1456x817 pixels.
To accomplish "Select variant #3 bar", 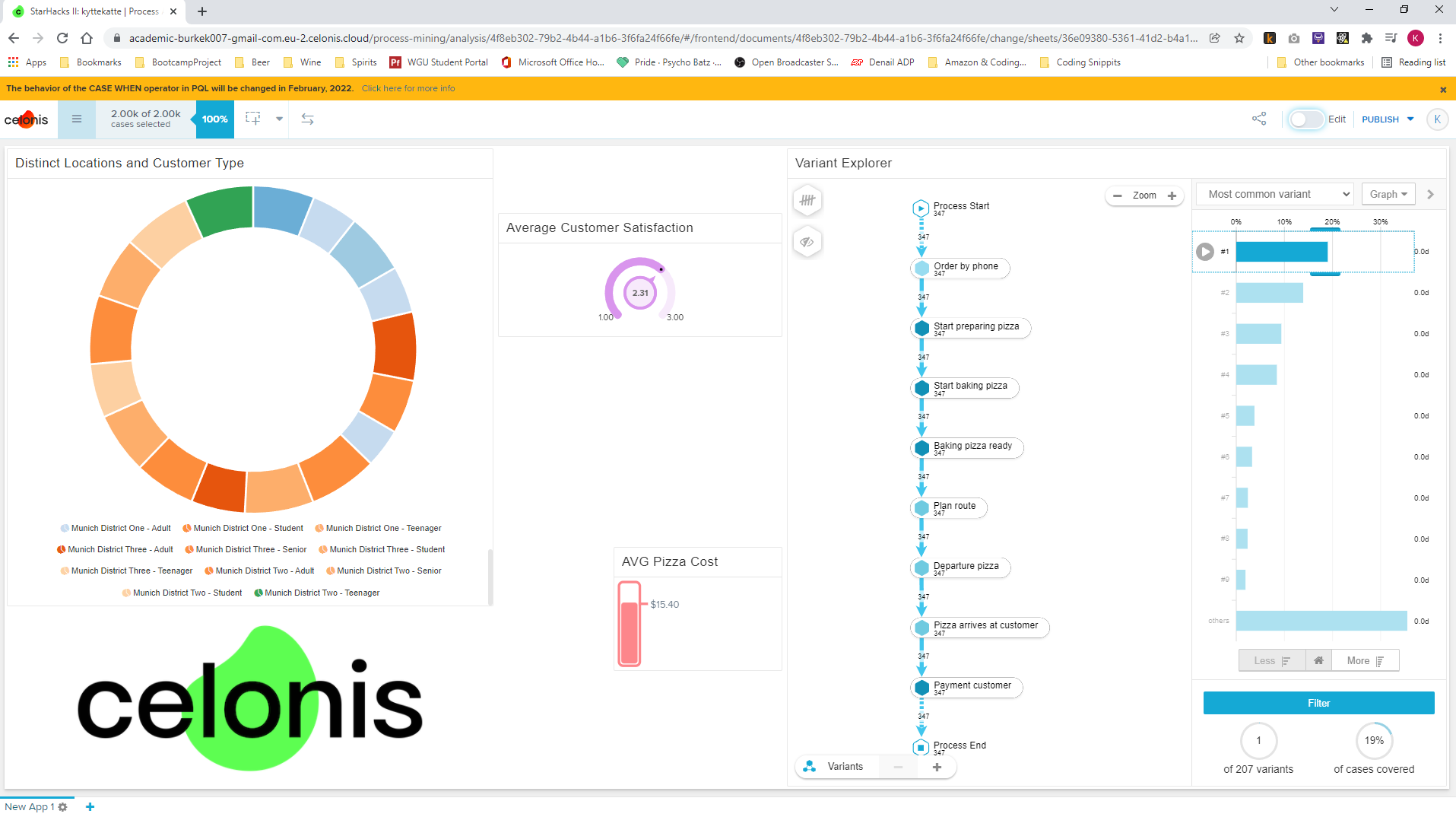I will pos(1258,334).
